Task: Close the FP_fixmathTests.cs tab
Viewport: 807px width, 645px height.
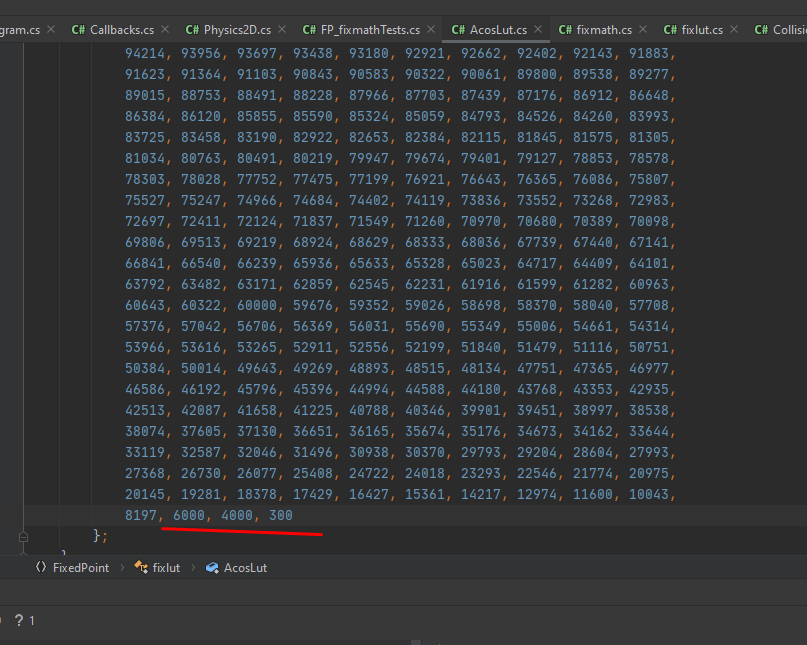Action: pos(431,29)
